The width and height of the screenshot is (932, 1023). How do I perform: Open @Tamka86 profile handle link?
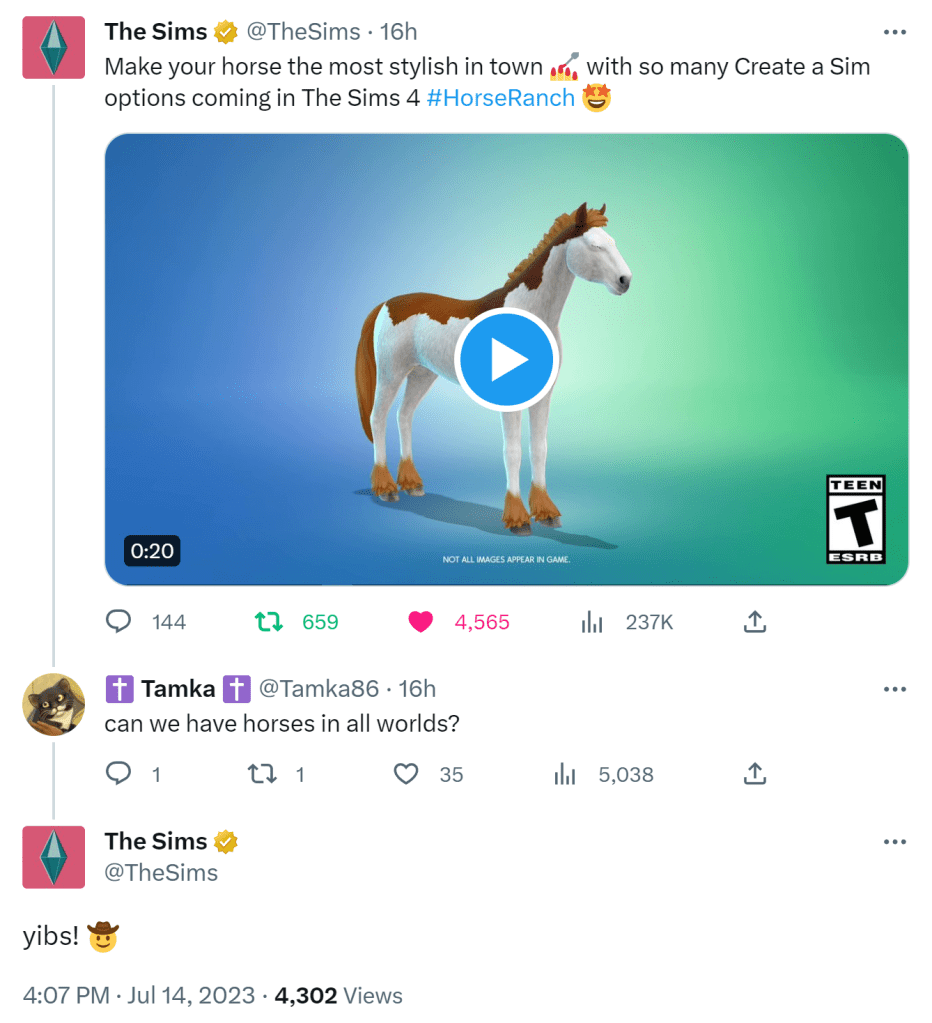319,689
